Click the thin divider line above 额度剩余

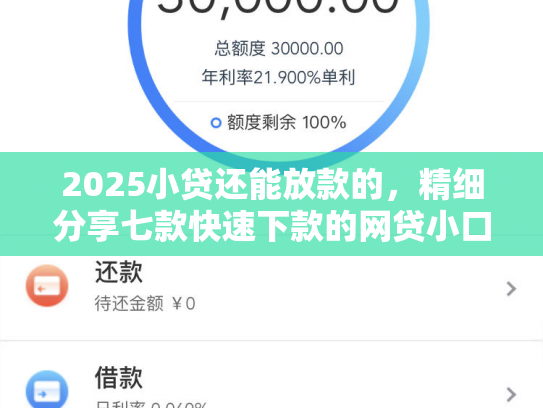(279, 101)
